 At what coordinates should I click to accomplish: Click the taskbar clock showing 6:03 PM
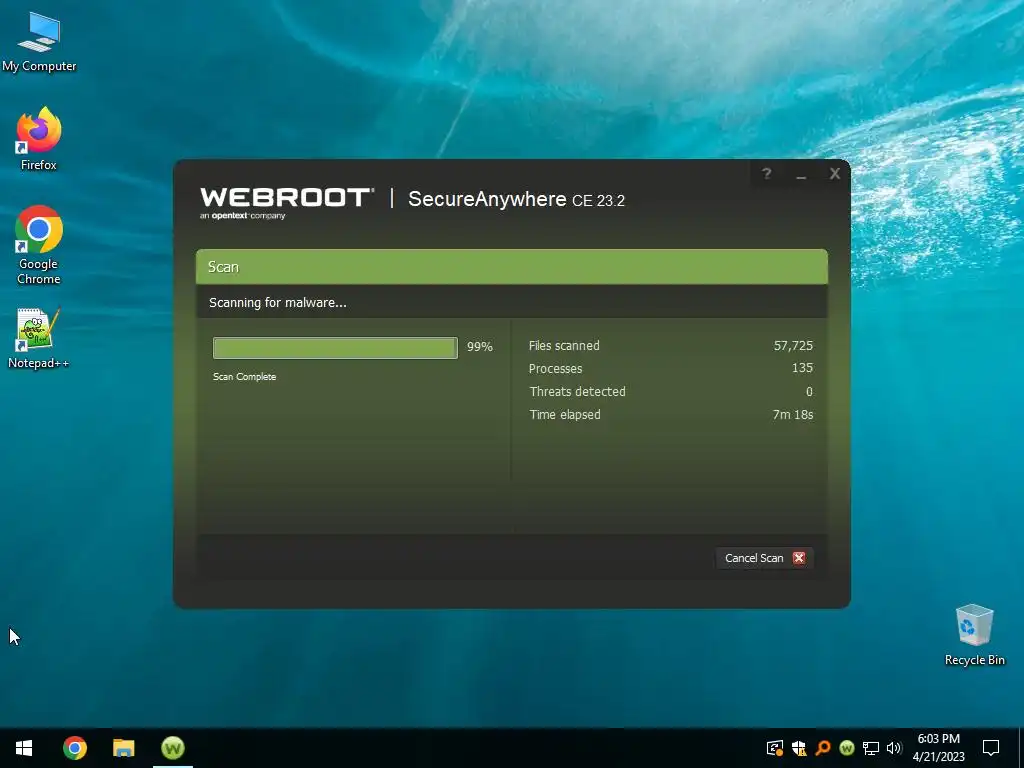click(x=938, y=748)
